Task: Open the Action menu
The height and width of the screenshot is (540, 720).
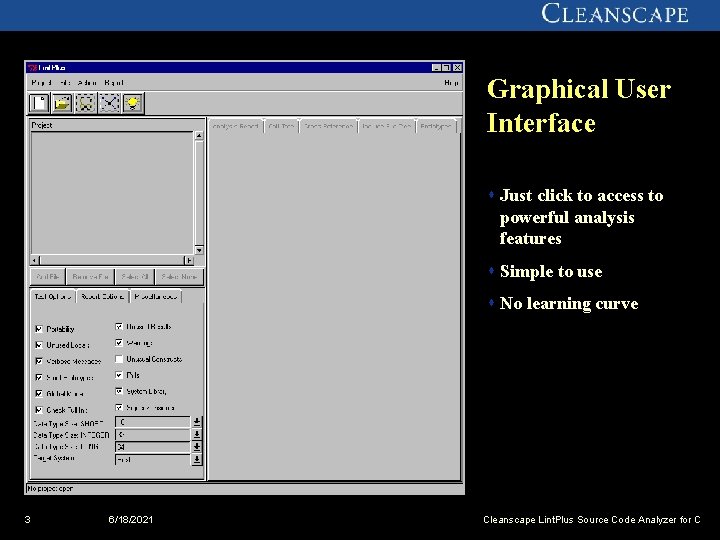Action: click(x=87, y=83)
